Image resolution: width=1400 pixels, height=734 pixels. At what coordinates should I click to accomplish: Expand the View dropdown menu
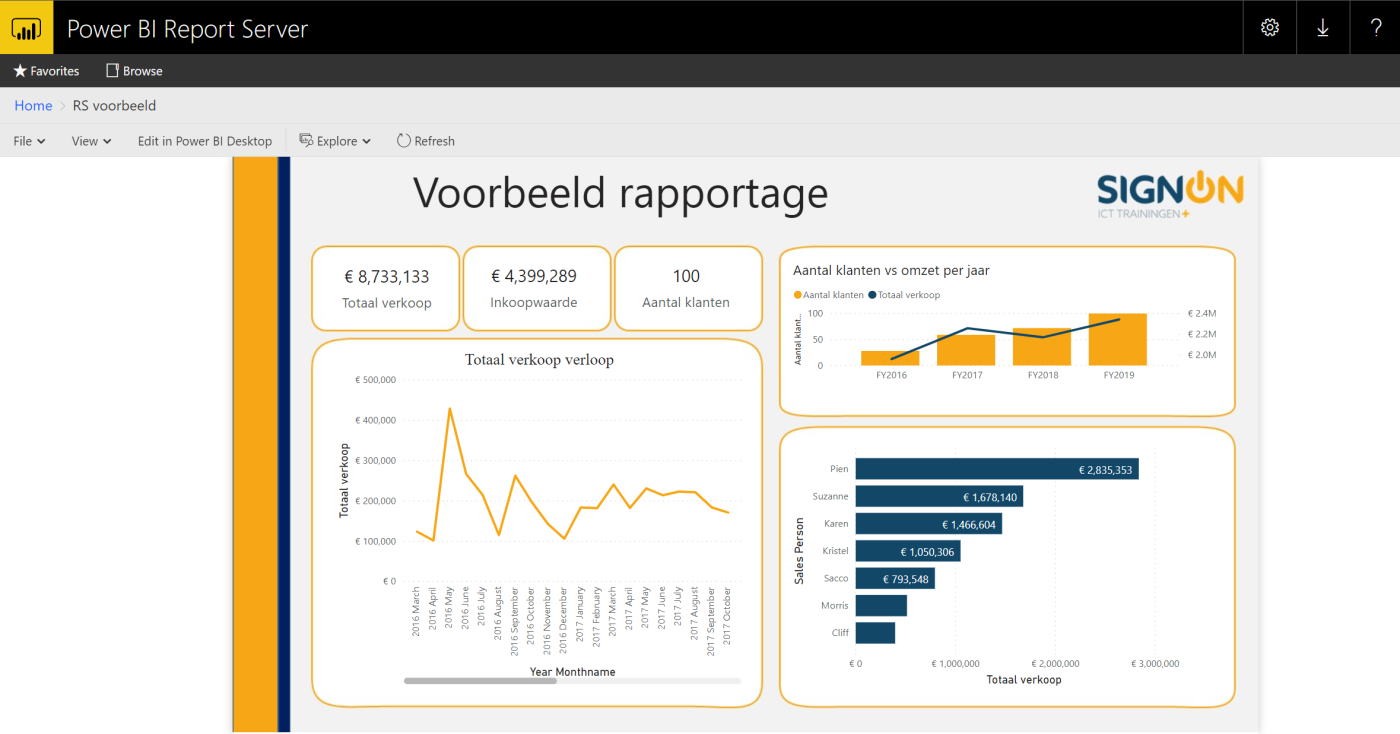(x=91, y=141)
